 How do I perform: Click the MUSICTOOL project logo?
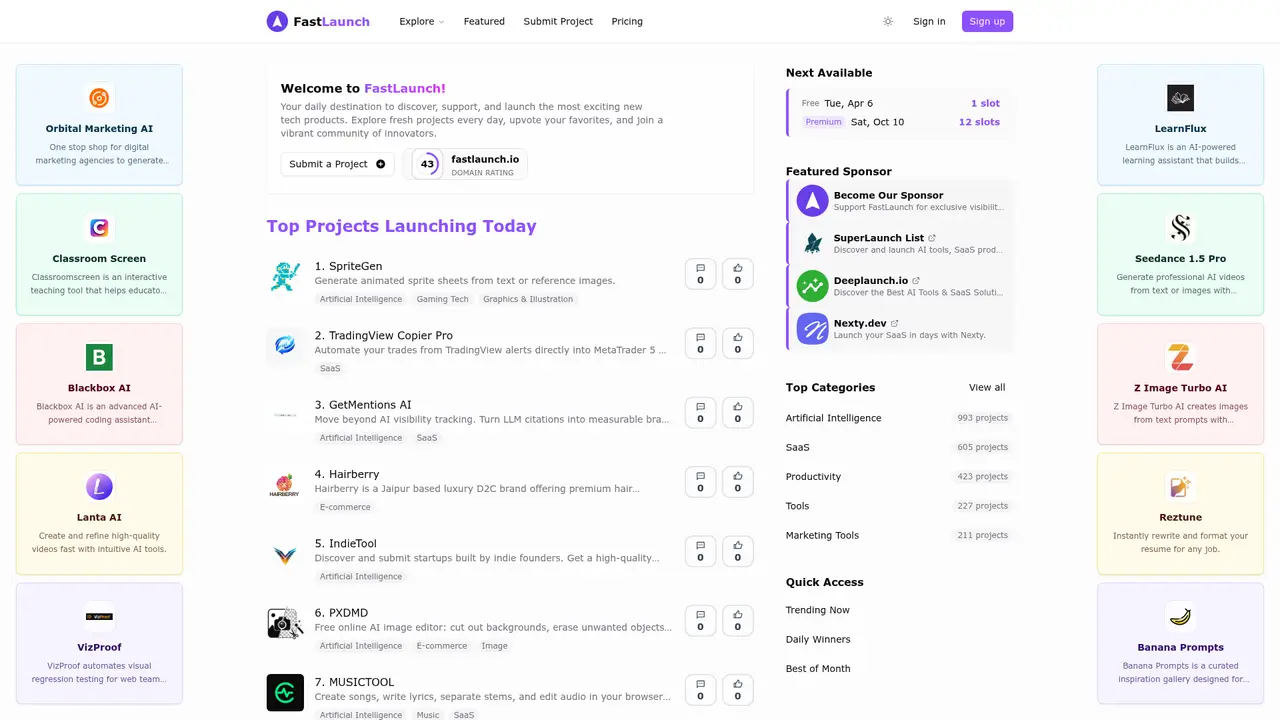pyautogui.click(x=285, y=692)
